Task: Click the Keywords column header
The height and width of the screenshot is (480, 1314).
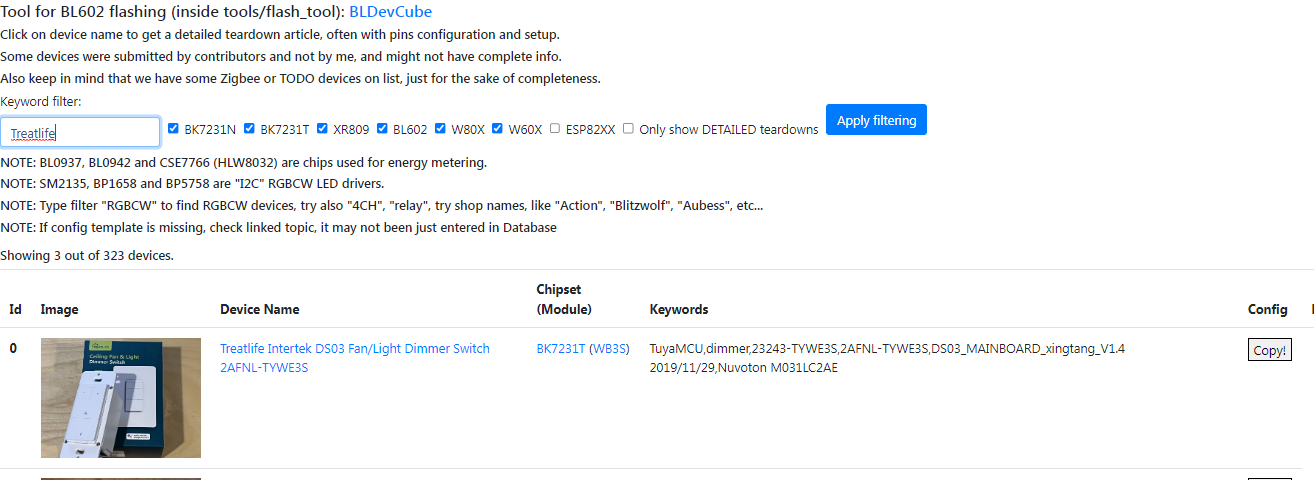Action: [679, 310]
